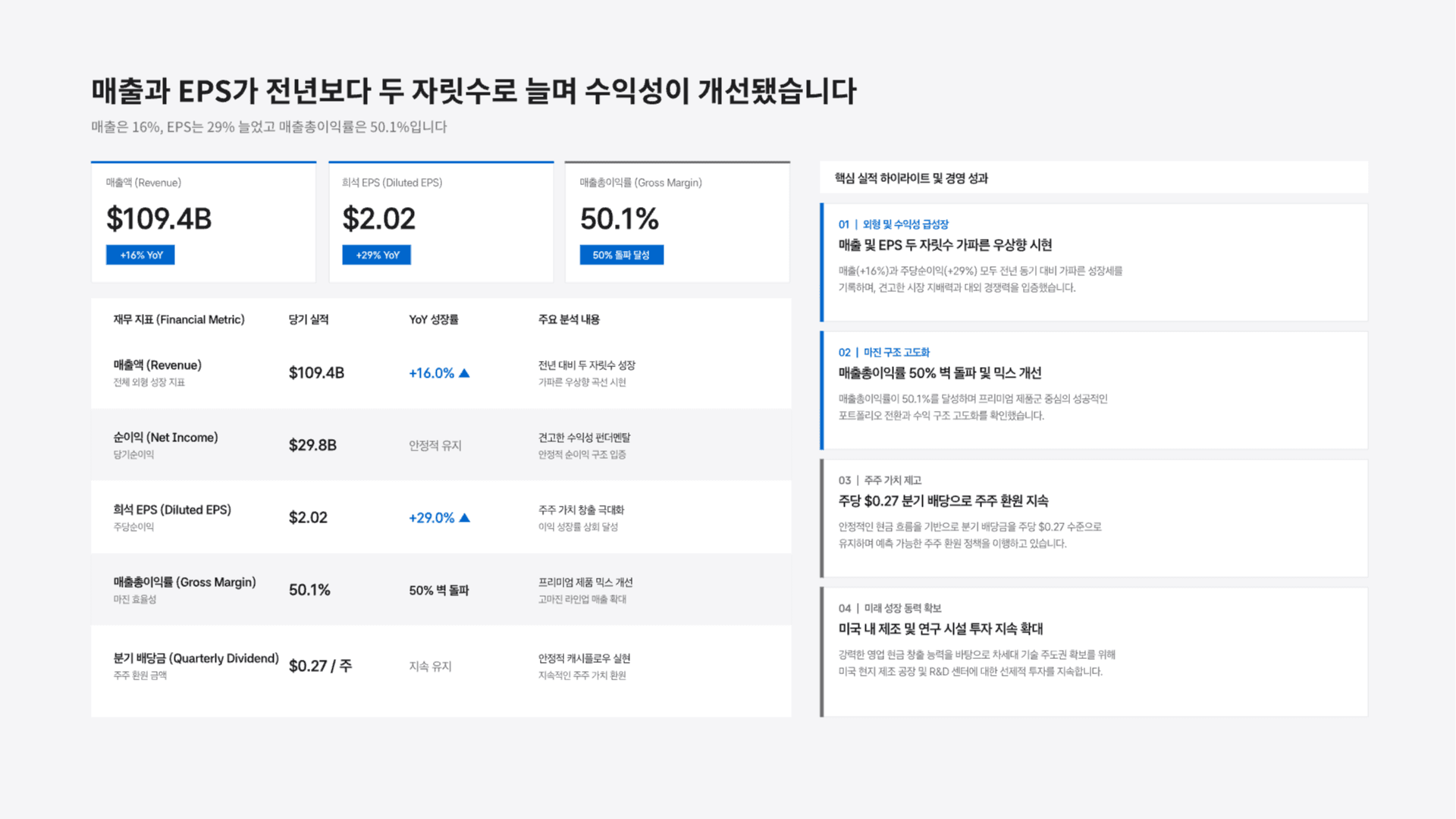Viewport: 1456px width, 819px height.
Task: Click the 견고한 수익성 펀더멘탈 analysis cell
Action: [584, 438]
